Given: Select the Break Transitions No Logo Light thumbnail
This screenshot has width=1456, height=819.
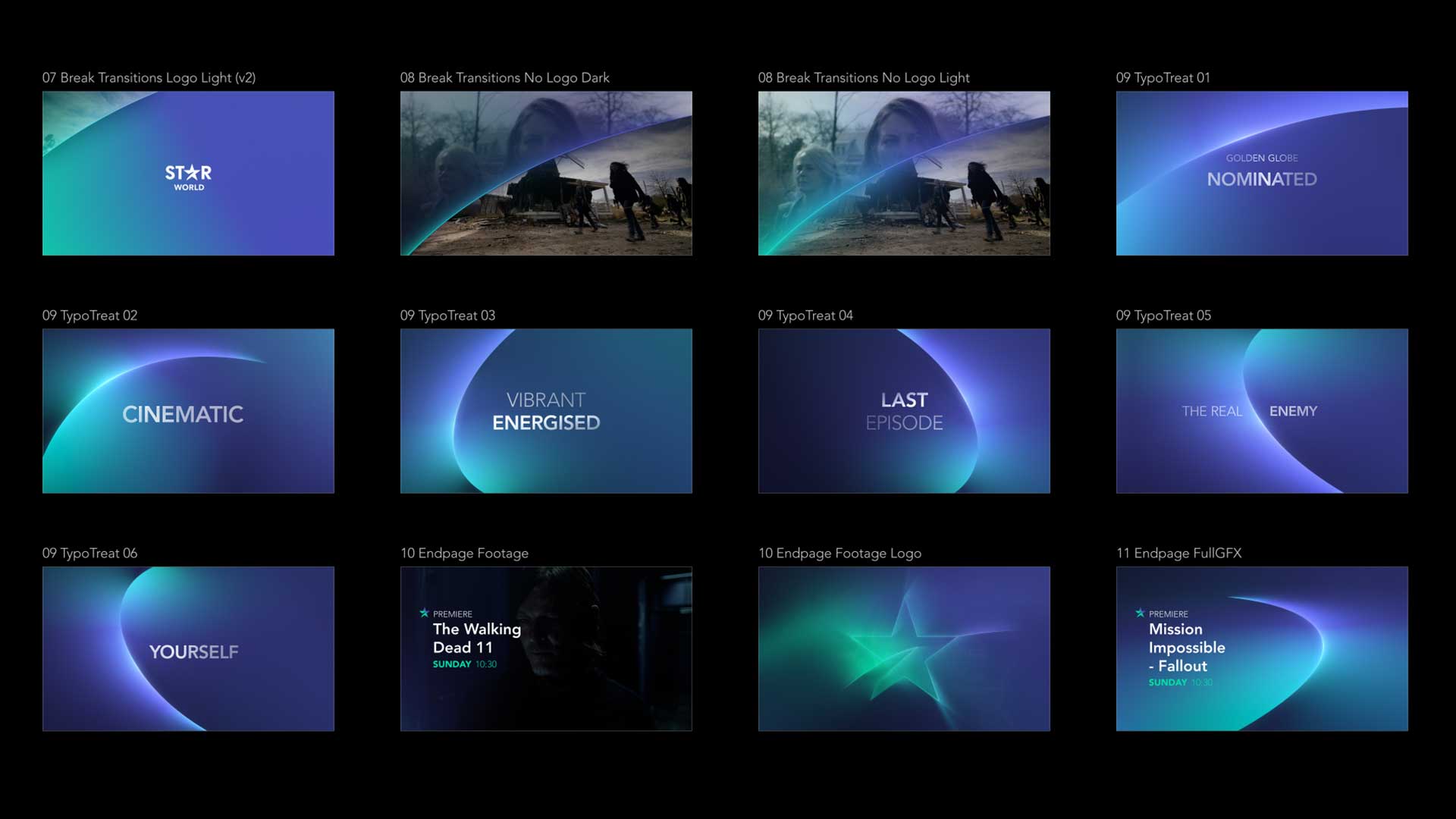Looking at the screenshot, I should click(x=904, y=173).
